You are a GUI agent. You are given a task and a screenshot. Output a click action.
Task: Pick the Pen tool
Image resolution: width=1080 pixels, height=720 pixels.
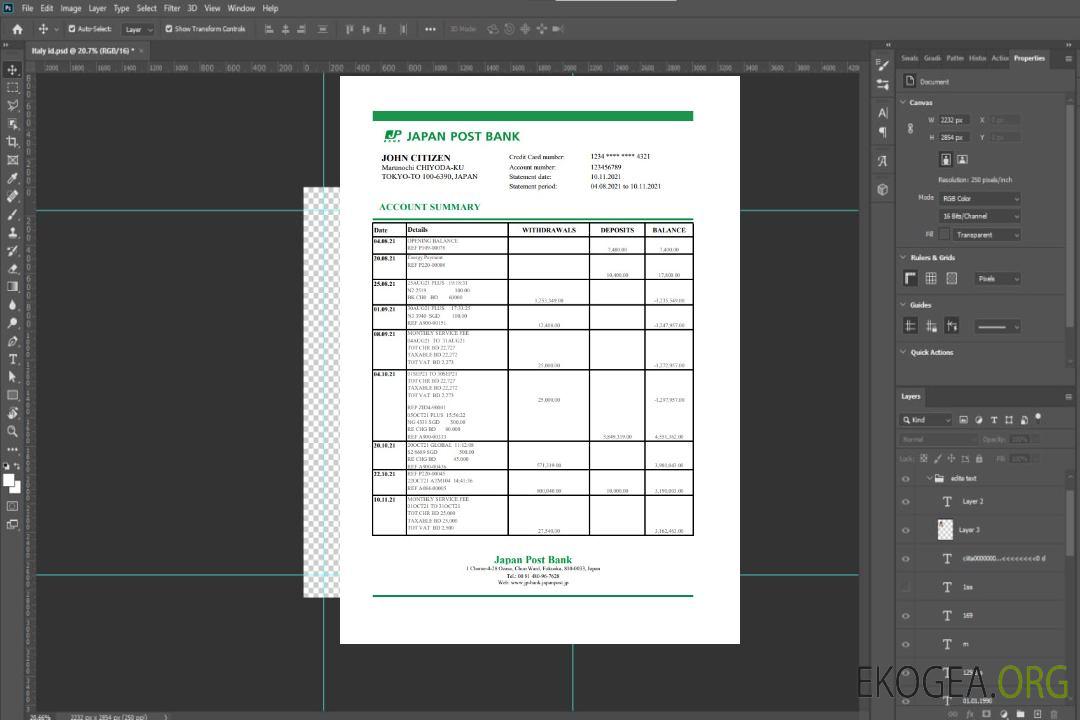12,341
